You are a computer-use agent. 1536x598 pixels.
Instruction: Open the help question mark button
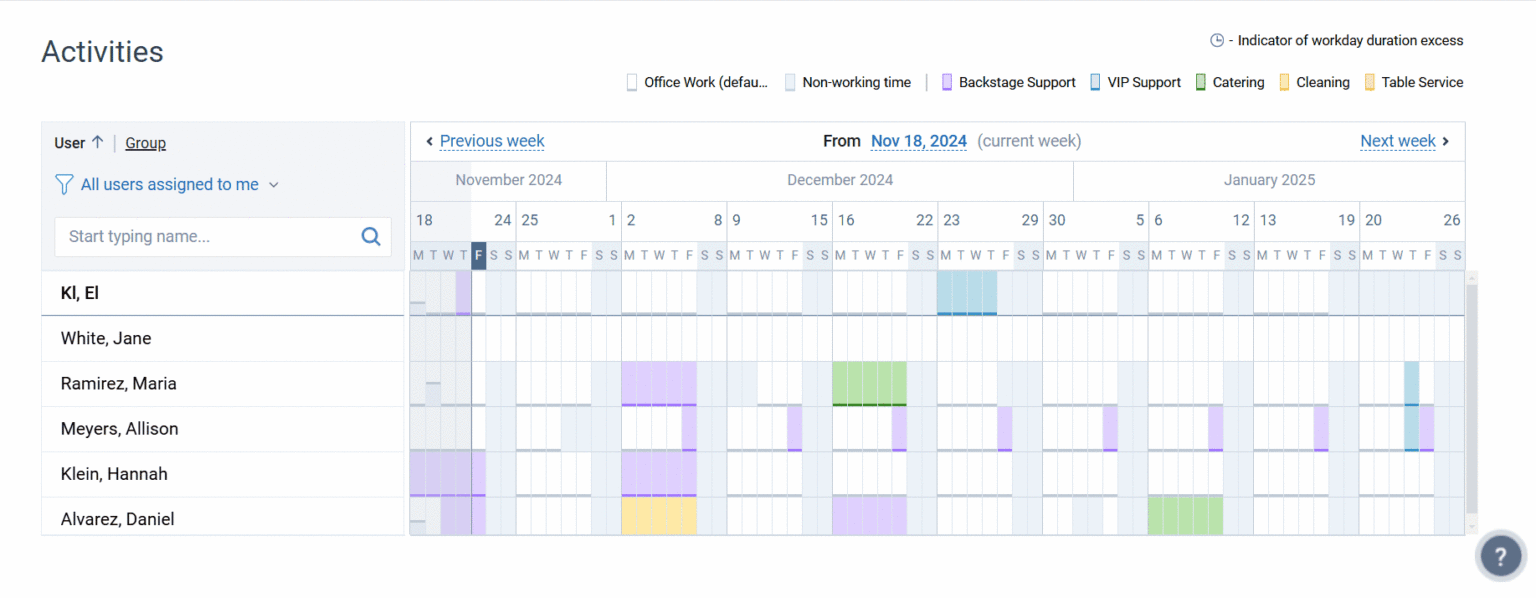(x=1501, y=556)
